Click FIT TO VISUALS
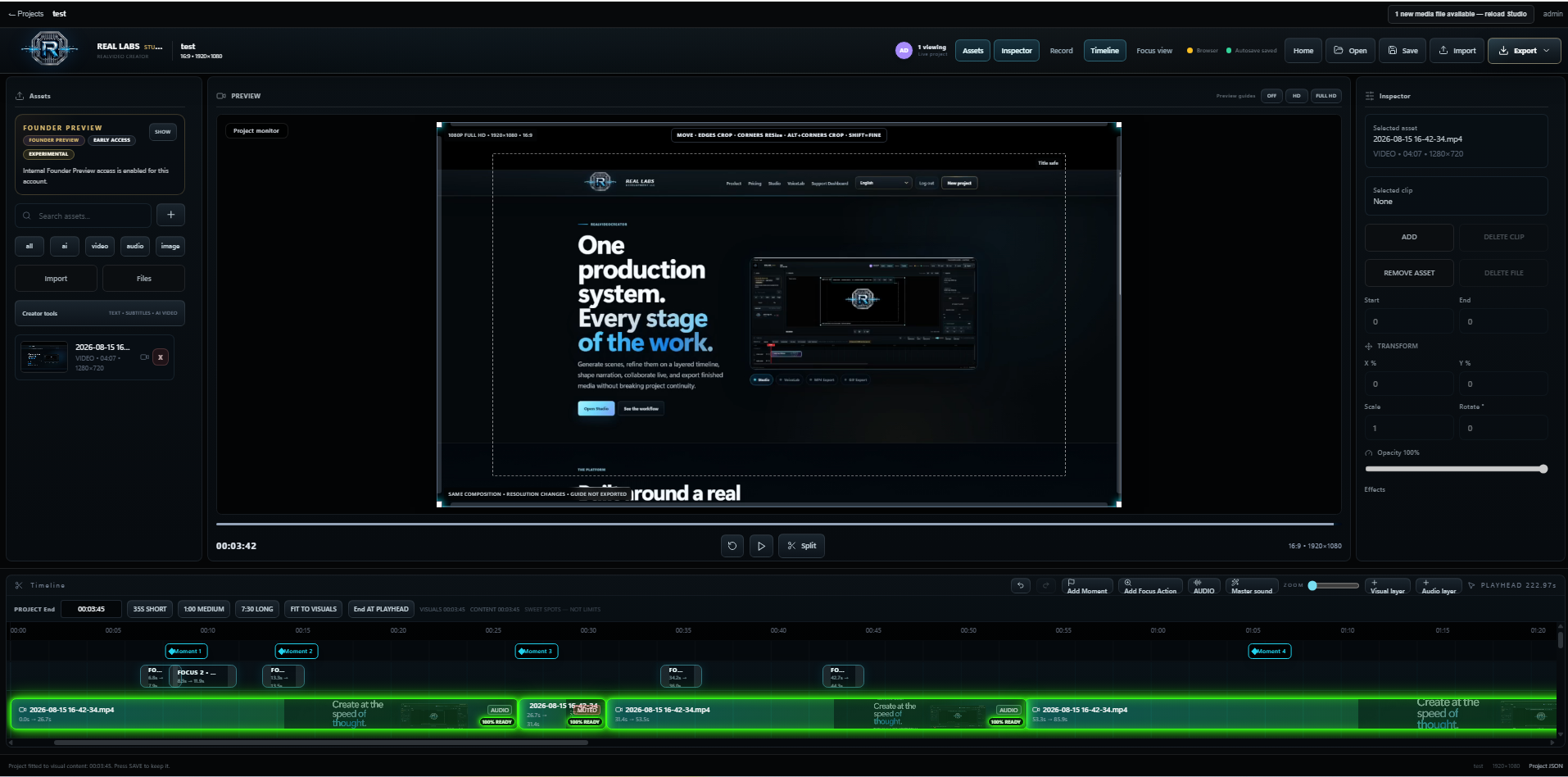The height and width of the screenshot is (777, 1568). [x=314, y=609]
